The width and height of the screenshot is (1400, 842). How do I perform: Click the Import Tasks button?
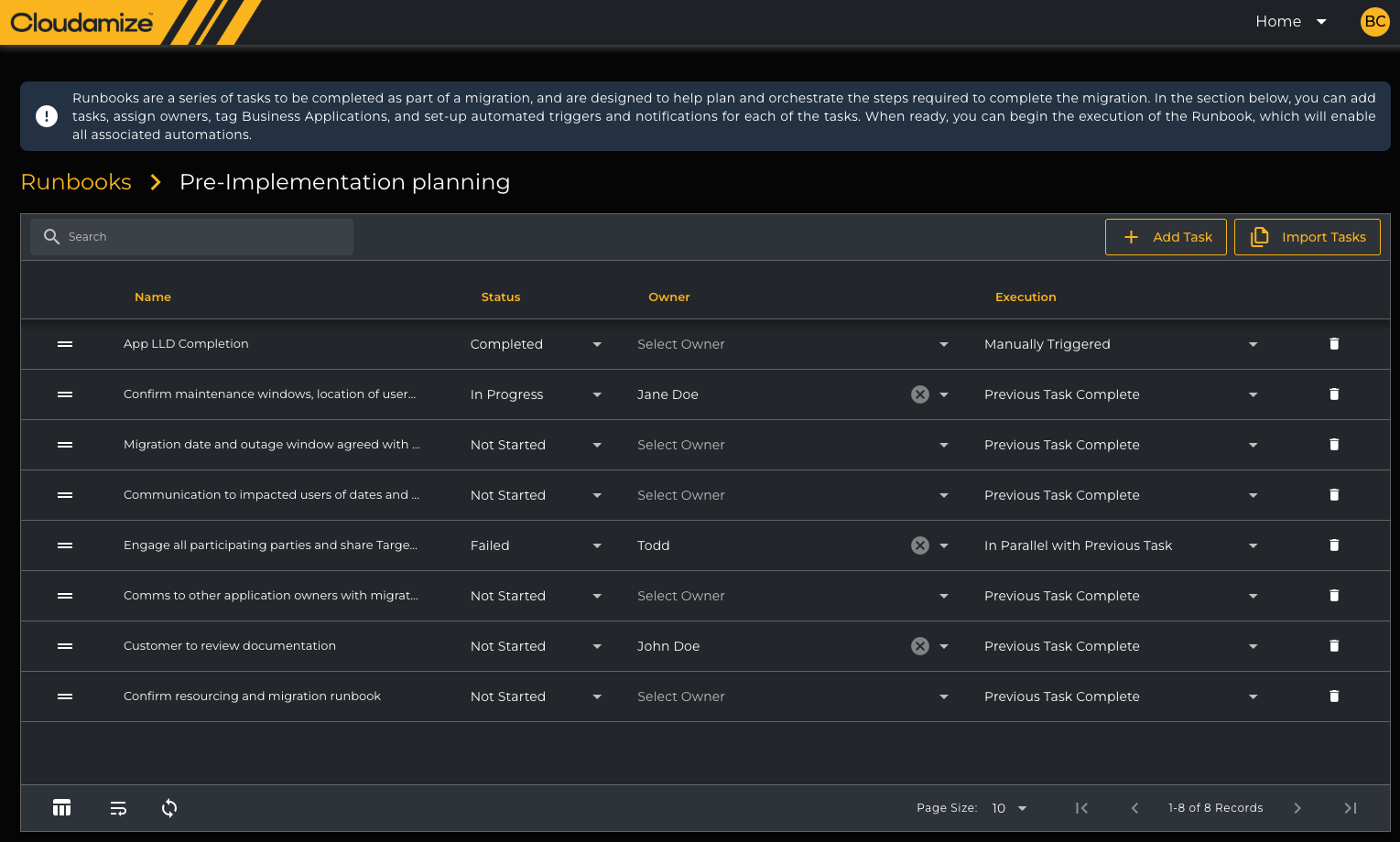[1308, 237]
